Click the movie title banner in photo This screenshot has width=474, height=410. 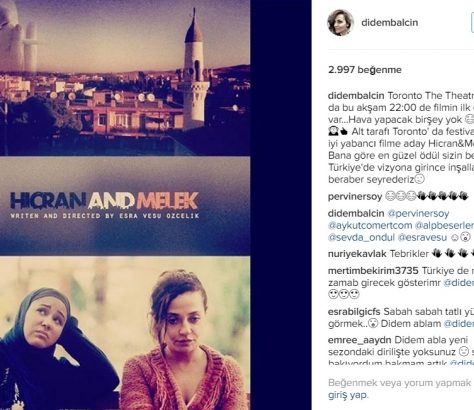[x=125, y=206]
